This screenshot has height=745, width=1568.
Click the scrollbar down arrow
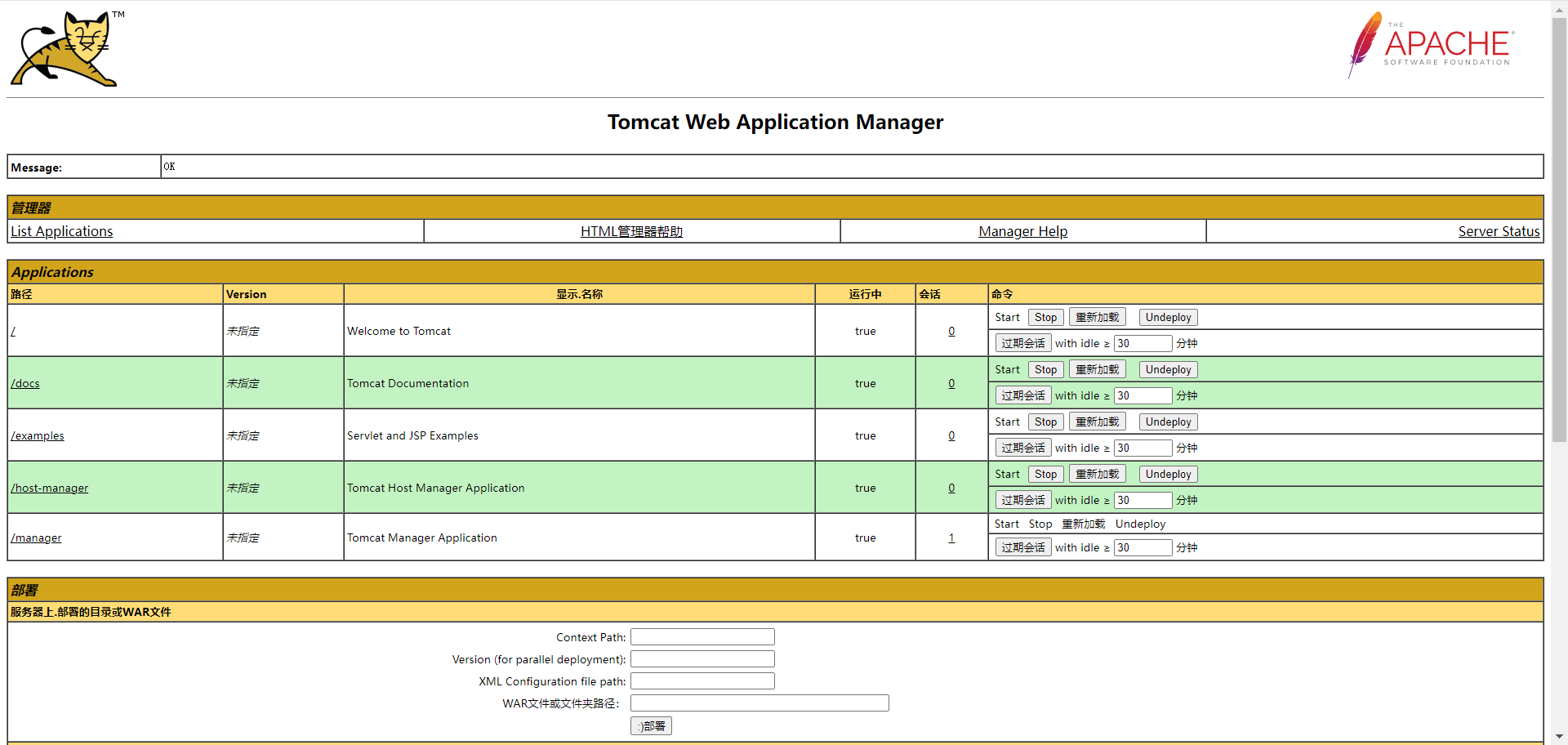click(x=1559, y=737)
